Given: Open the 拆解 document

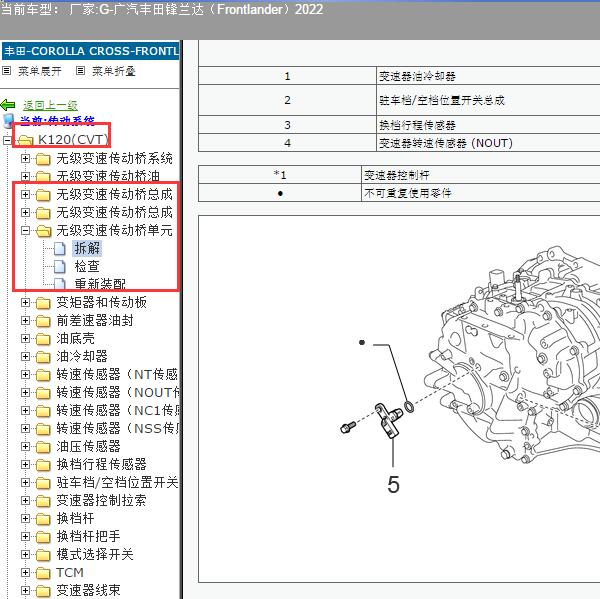Looking at the screenshot, I should click(87, 248).
